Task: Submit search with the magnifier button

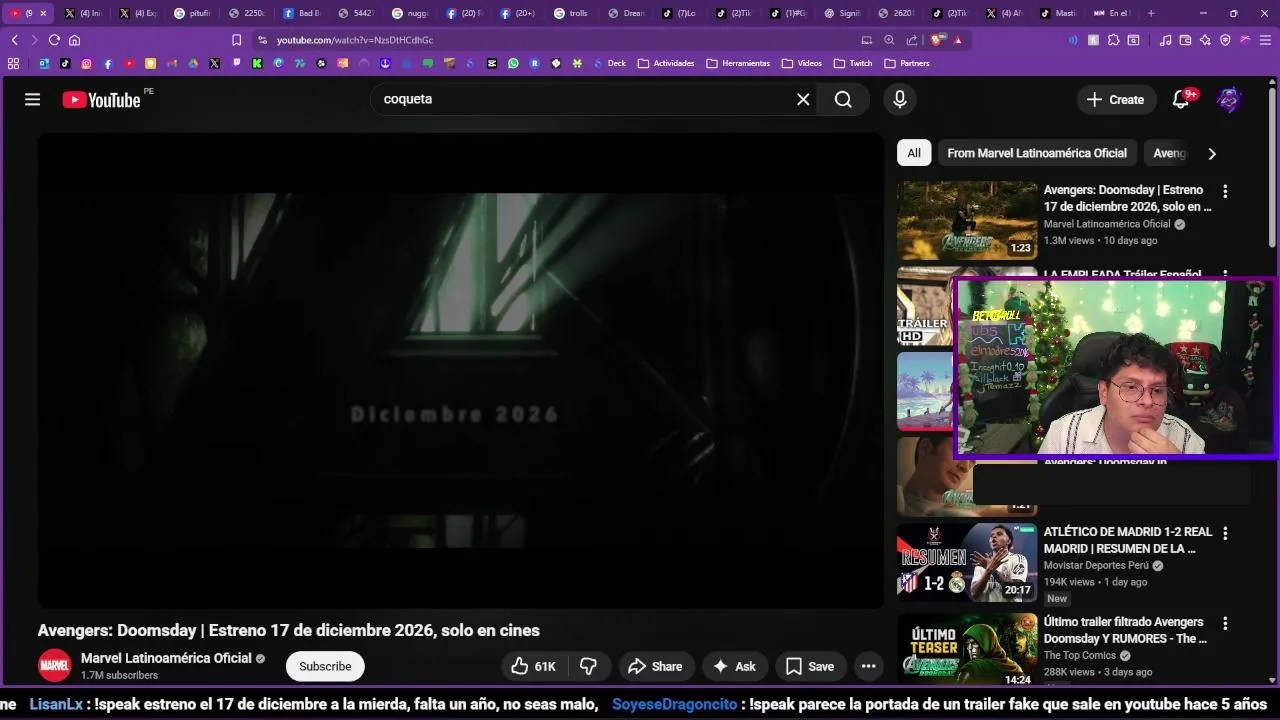Action: pos(843,99)
